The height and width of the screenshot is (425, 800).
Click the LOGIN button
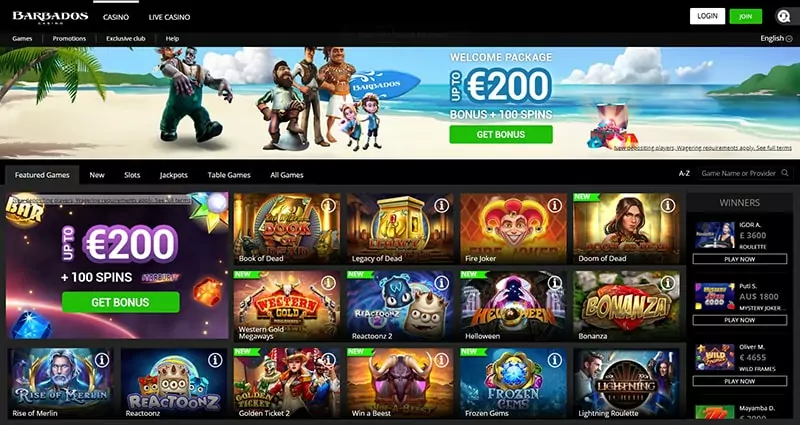pos(707,16)
